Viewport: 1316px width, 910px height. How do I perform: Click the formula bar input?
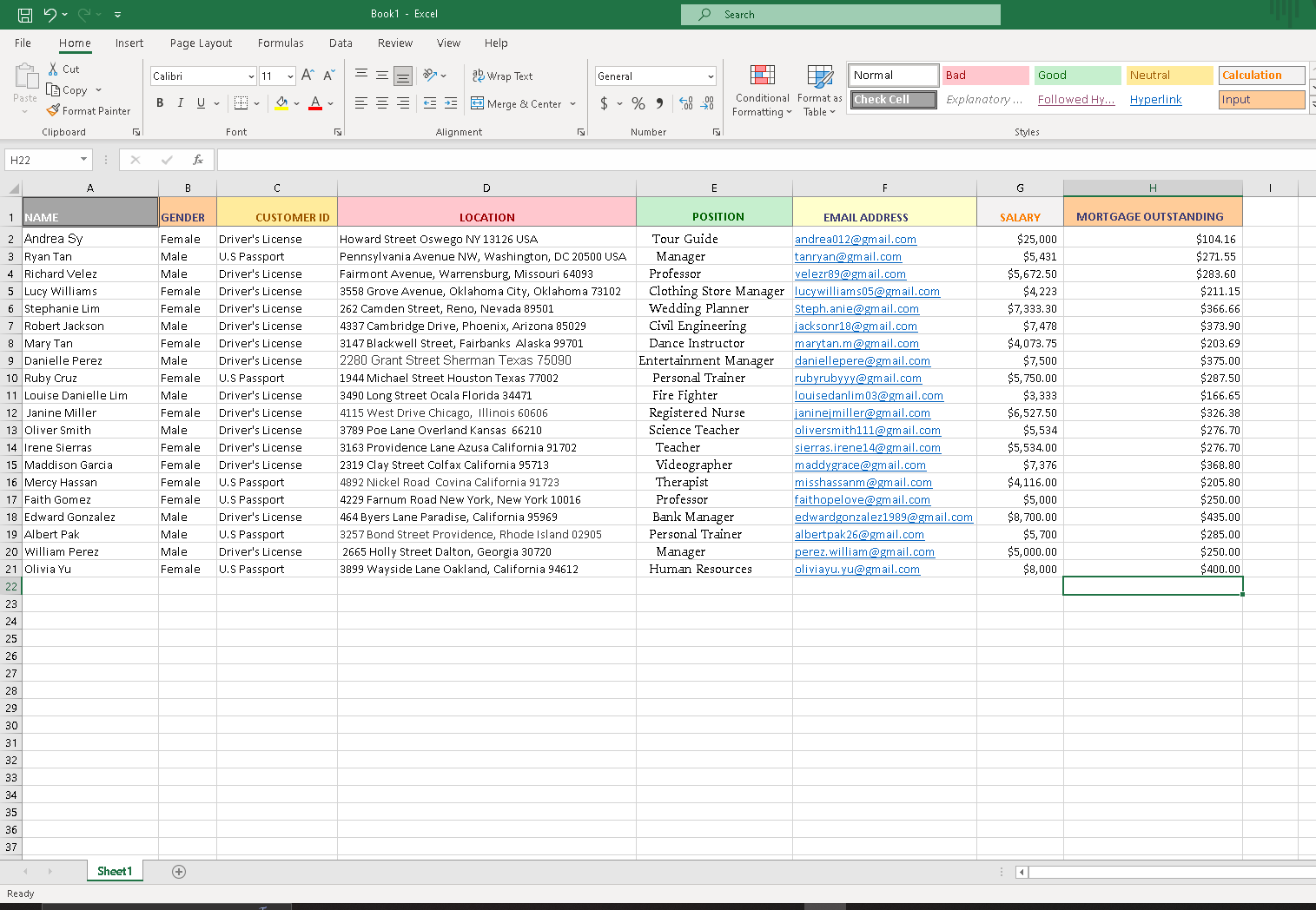click(764, 160)
